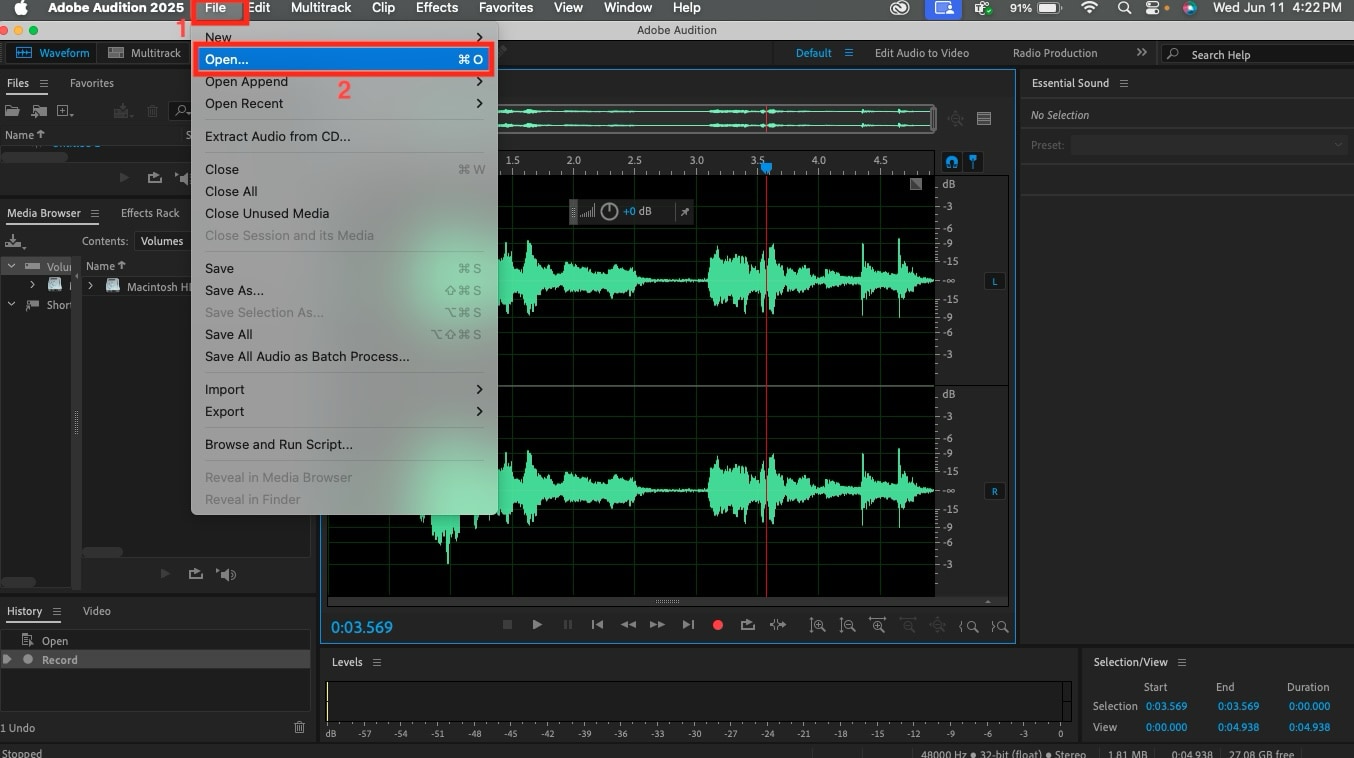Viewport: 1354px width, 758px height.
Task: Click Zoom Out Amplitude icon
Action: coord(847,626)
